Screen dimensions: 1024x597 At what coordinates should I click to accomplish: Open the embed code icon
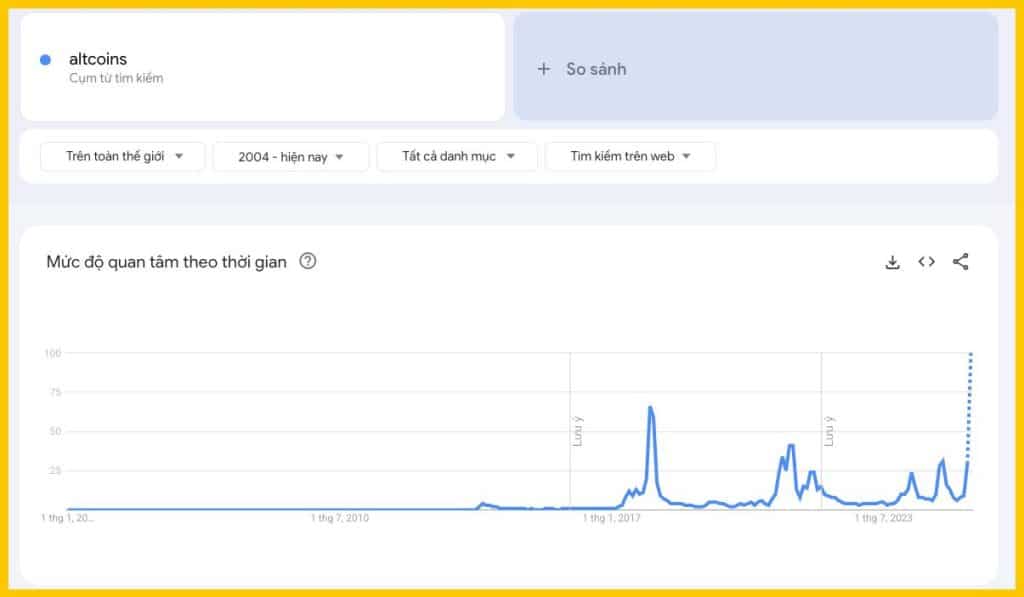(x=927, y=262)
